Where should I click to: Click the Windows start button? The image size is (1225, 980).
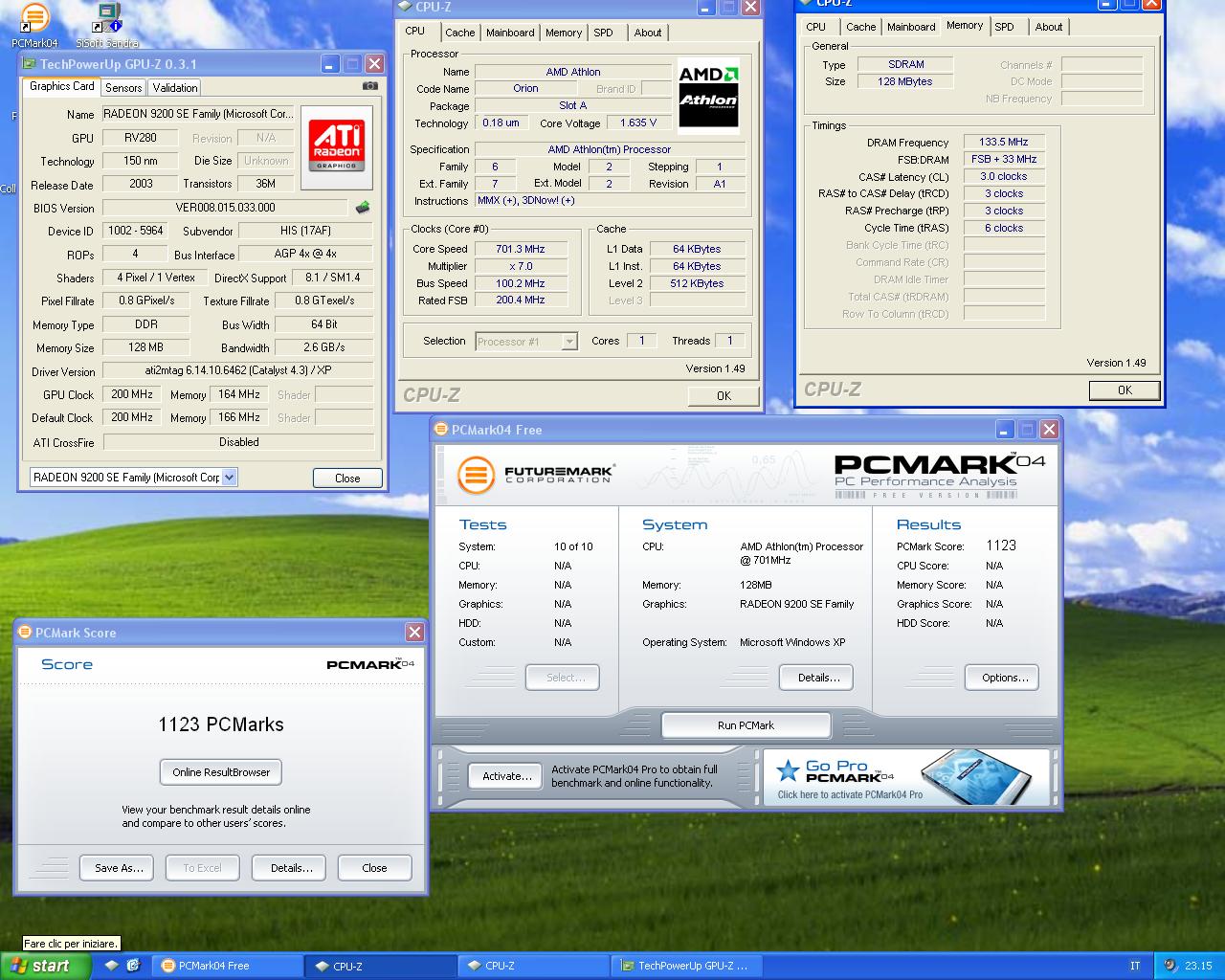45,966
